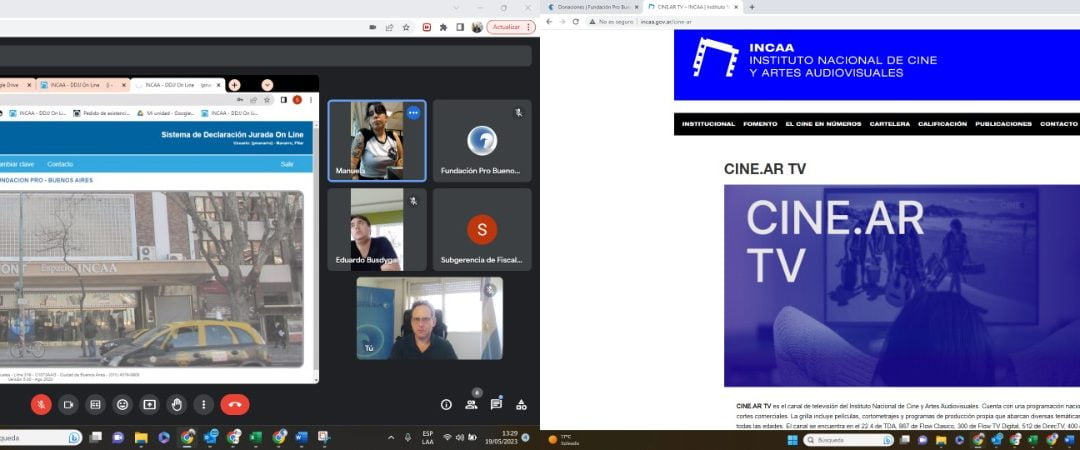Image resolution: width=1080 pixels, height=450 pixels.
Task: Unmute the microphone in the meeting
Action: pyautogui.click(x=41, y=404)
